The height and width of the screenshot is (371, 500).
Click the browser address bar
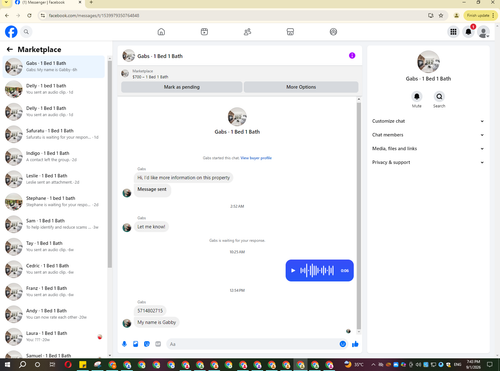point(233,15)
